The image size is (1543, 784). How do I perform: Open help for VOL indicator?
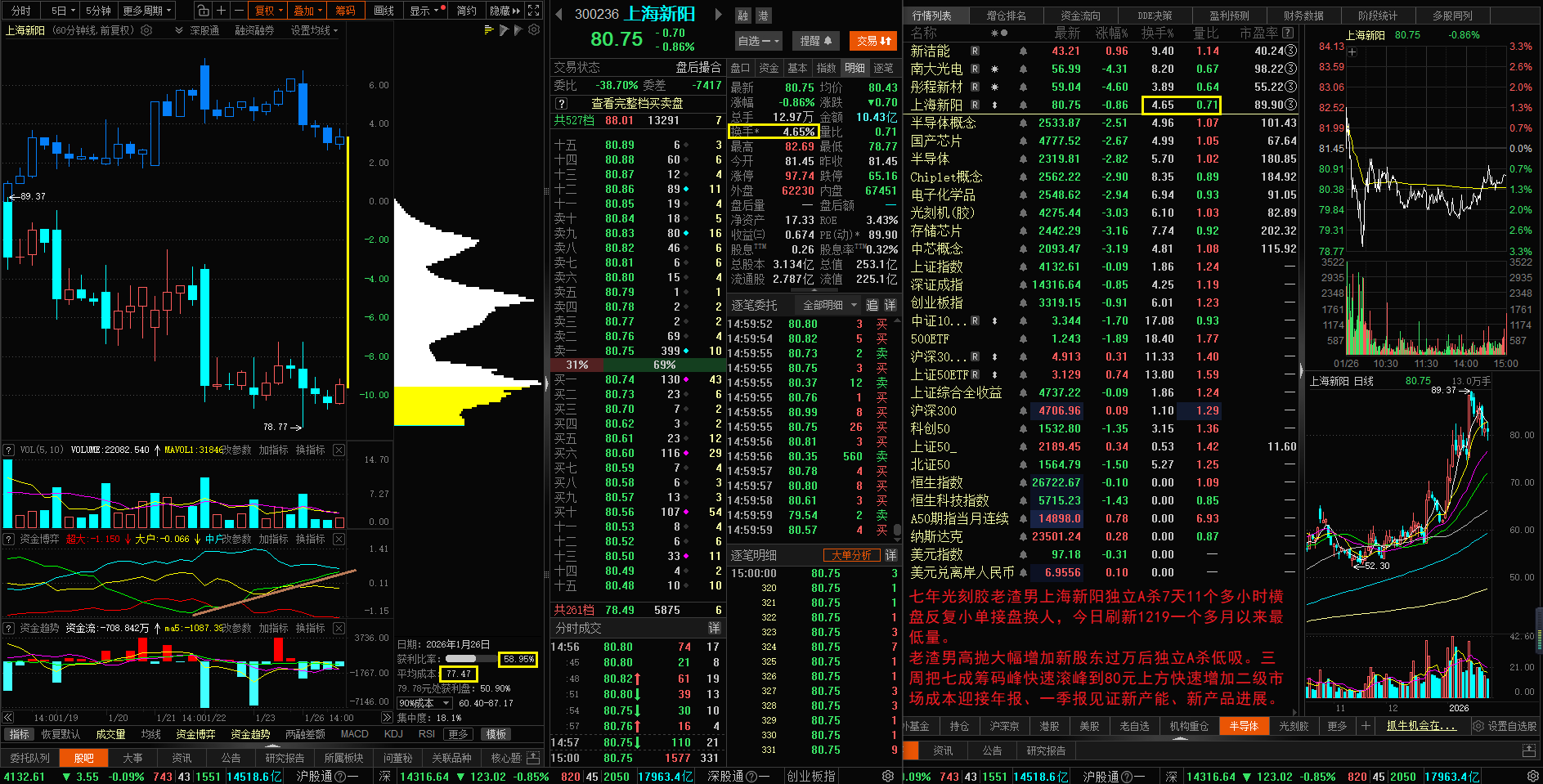9,450
